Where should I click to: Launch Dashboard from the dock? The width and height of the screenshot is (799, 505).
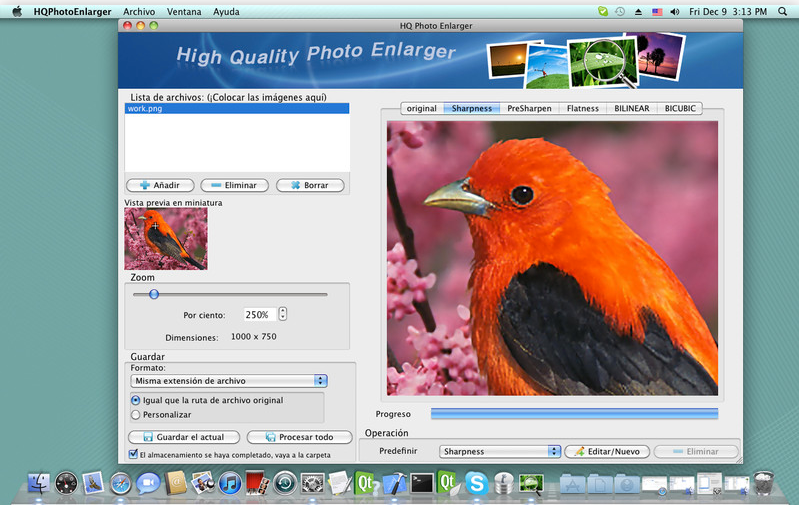(x=66, y=483)
